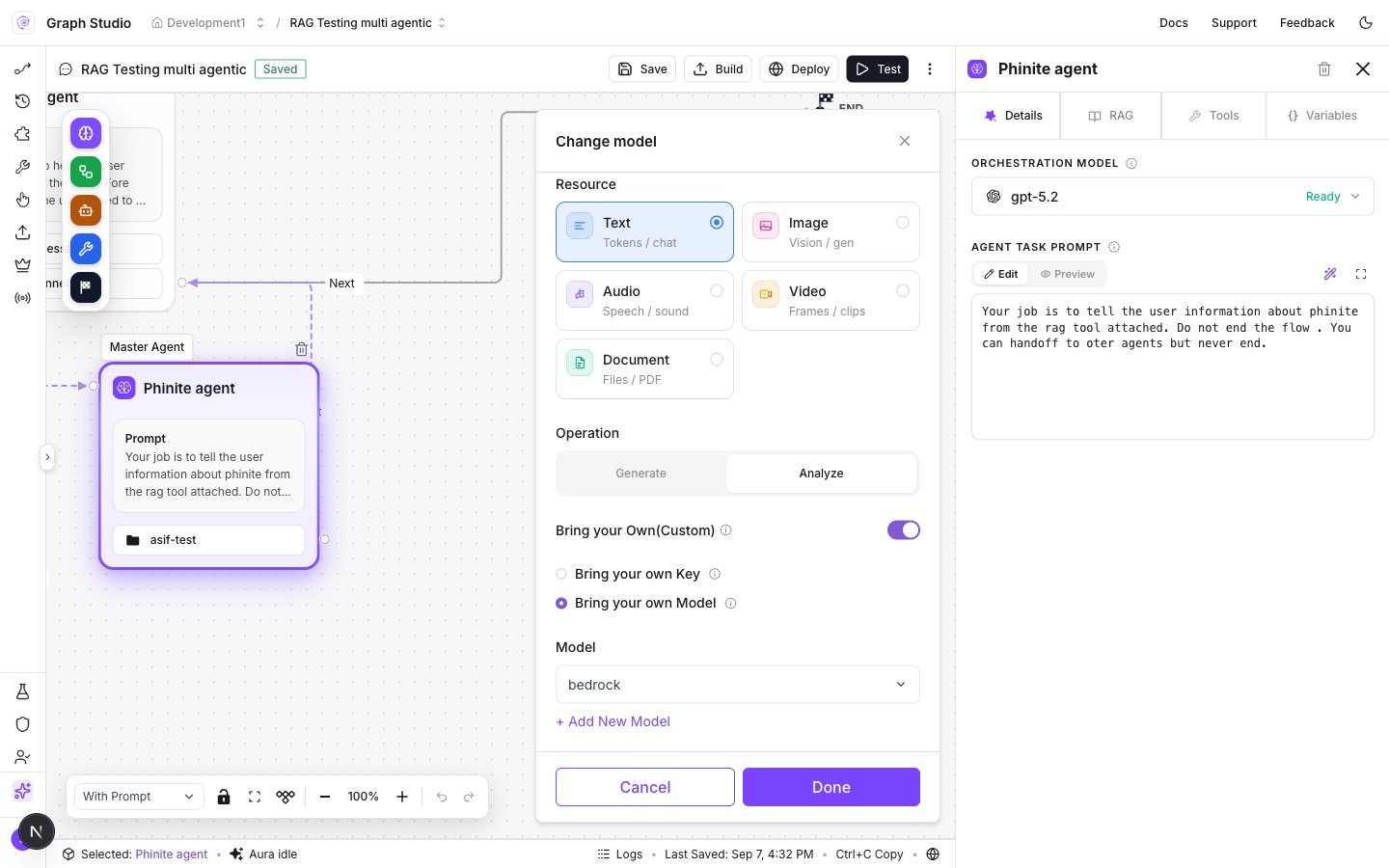1389x868 pixels.
Task: Switch to the Variables tab
Action: 1322,116
